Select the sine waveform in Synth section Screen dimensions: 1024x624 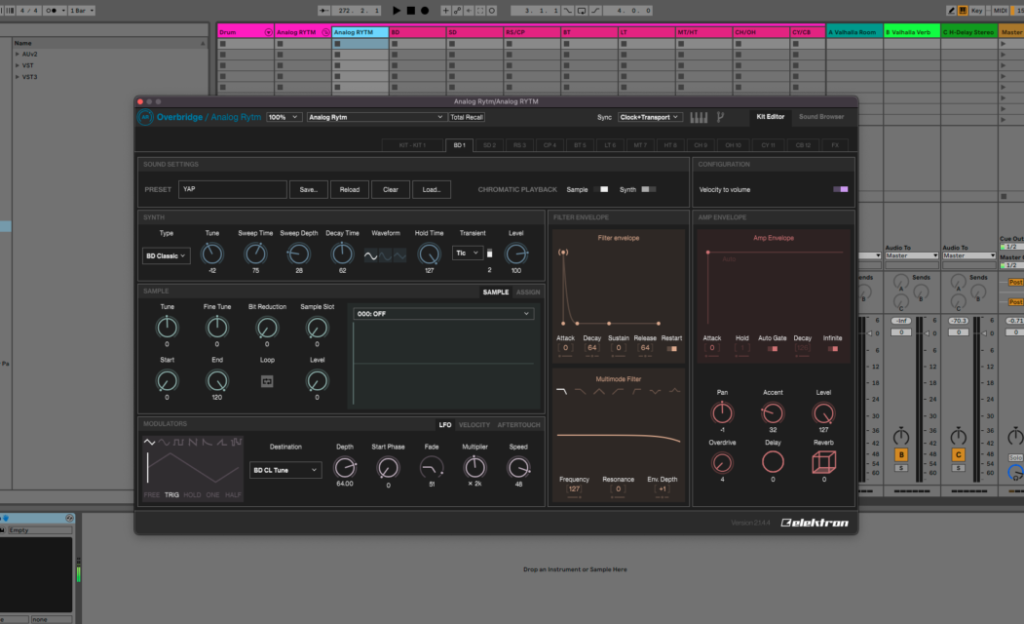(370, 255)
